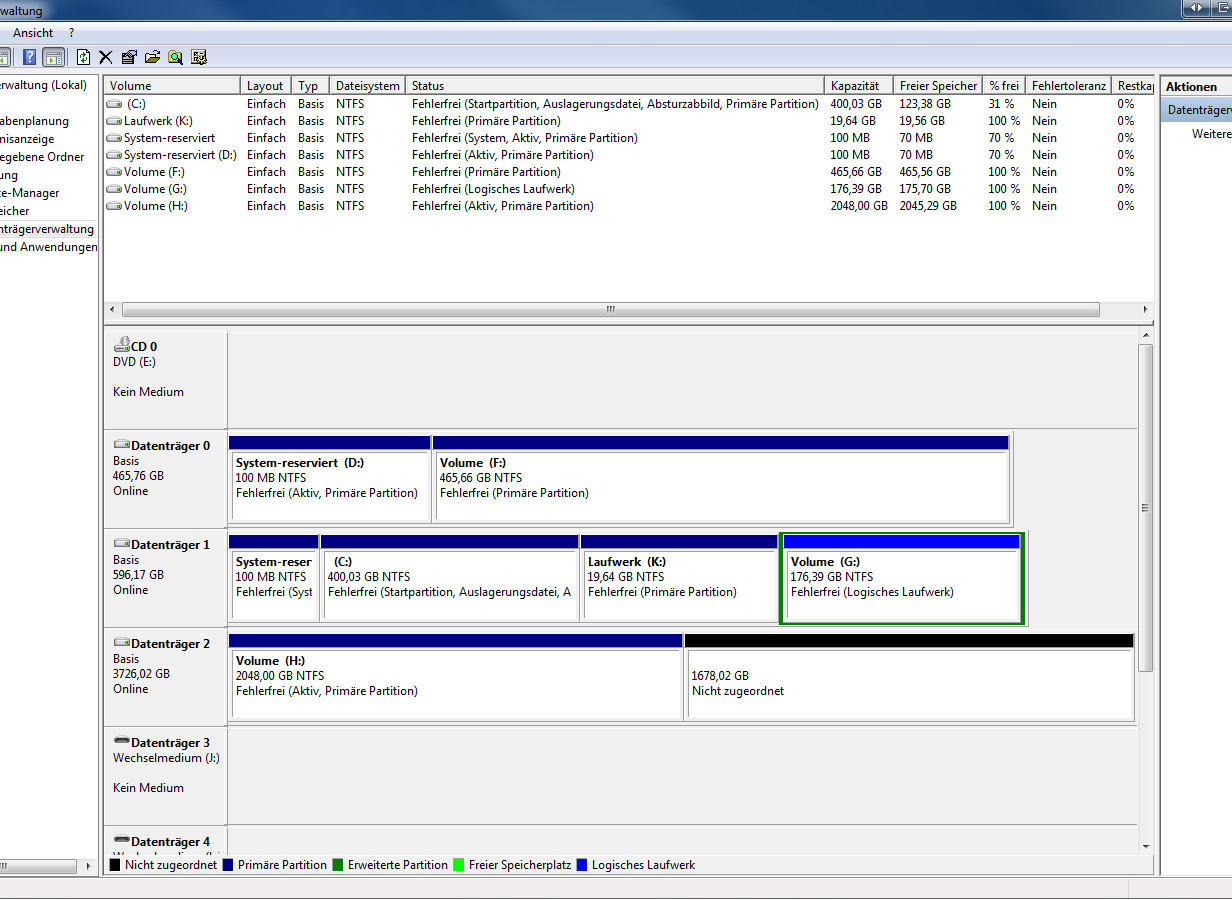Click volume list scrollbar right arrow

(x=1145, y=310)
